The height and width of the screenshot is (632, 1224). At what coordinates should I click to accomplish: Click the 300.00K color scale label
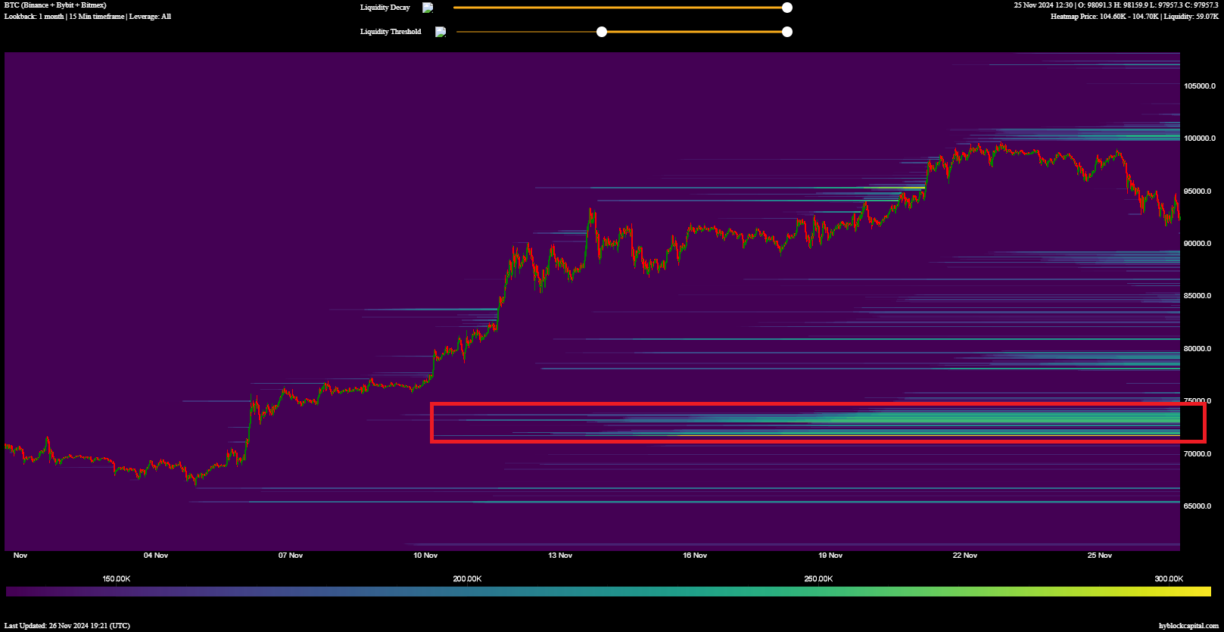tap(1168, 579)
